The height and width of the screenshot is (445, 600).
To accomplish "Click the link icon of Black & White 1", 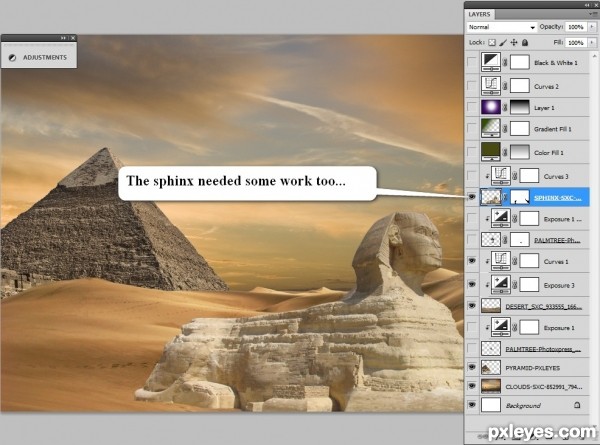I will [x=505, y=63].
